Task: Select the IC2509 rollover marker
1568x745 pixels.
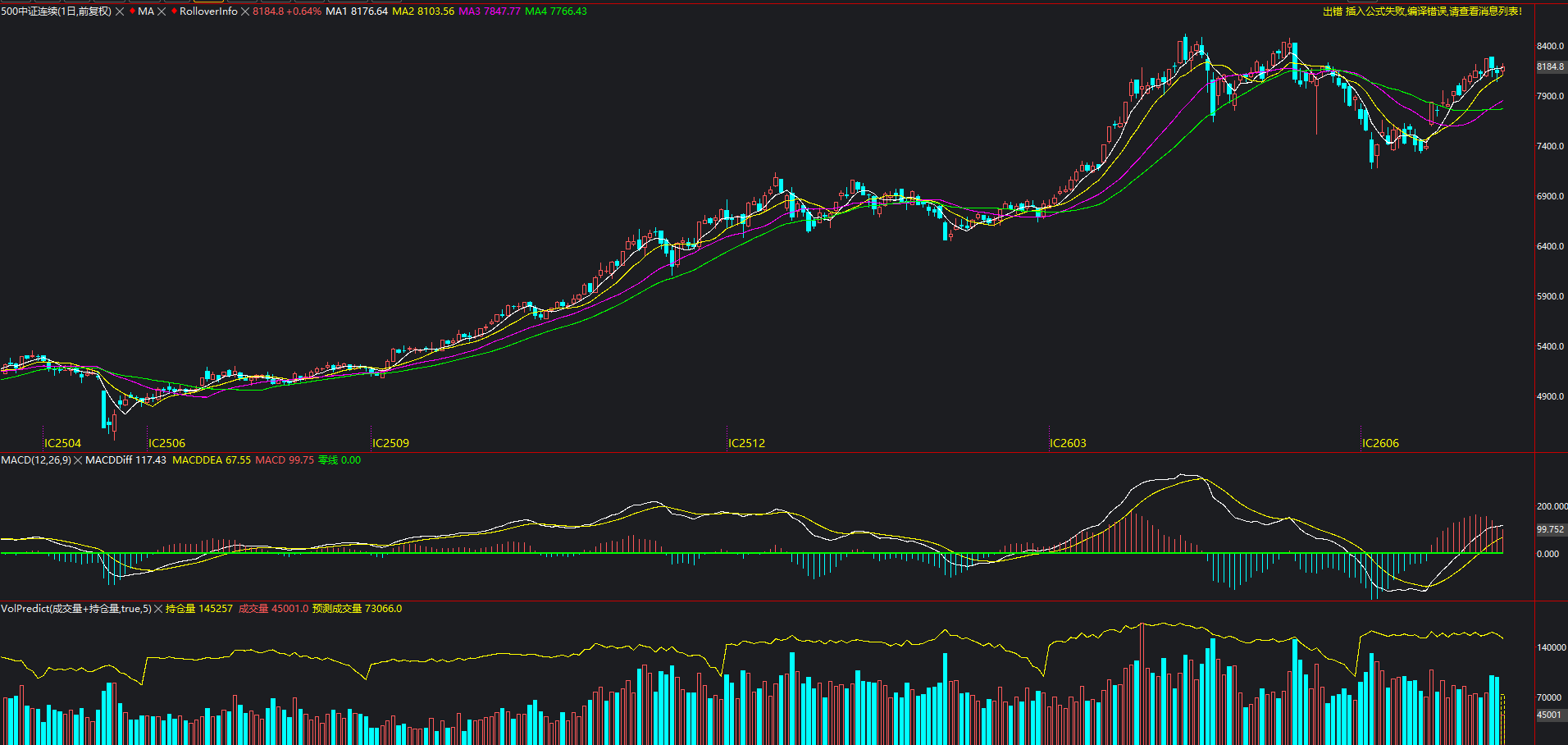Action: [390, 443]
